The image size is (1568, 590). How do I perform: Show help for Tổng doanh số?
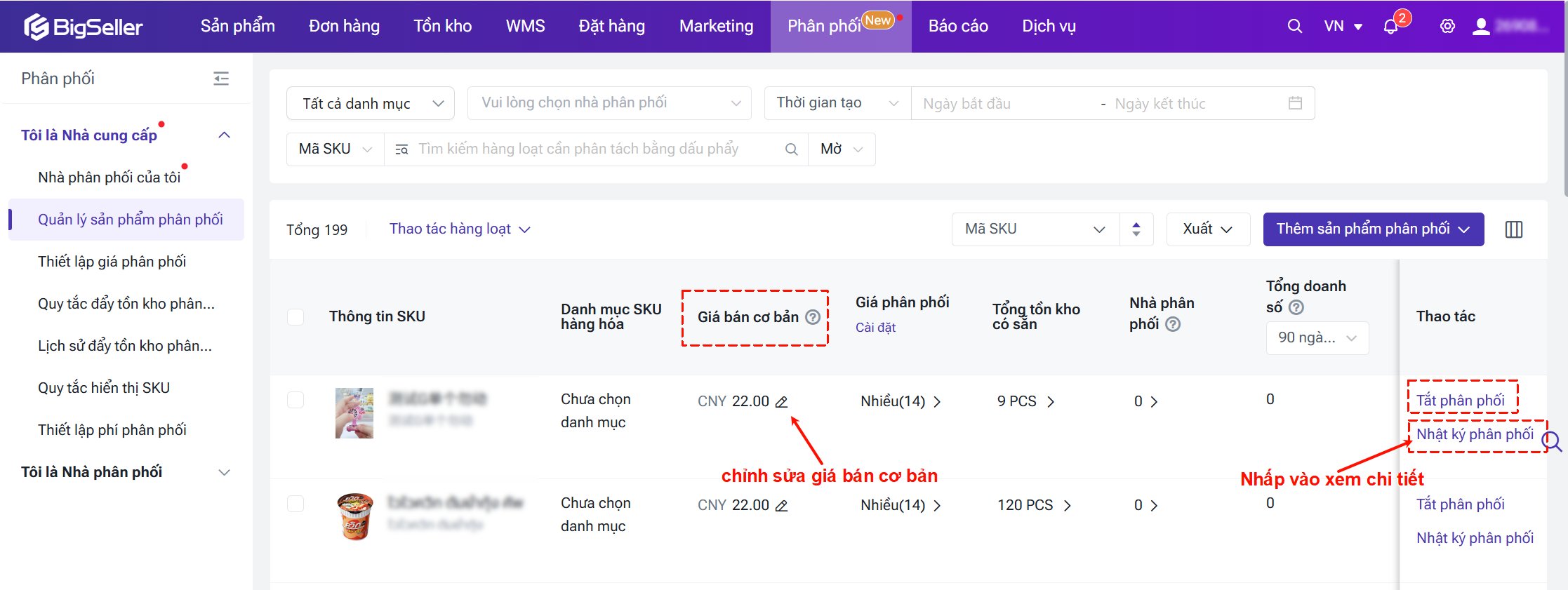(x=1296, y=307)
